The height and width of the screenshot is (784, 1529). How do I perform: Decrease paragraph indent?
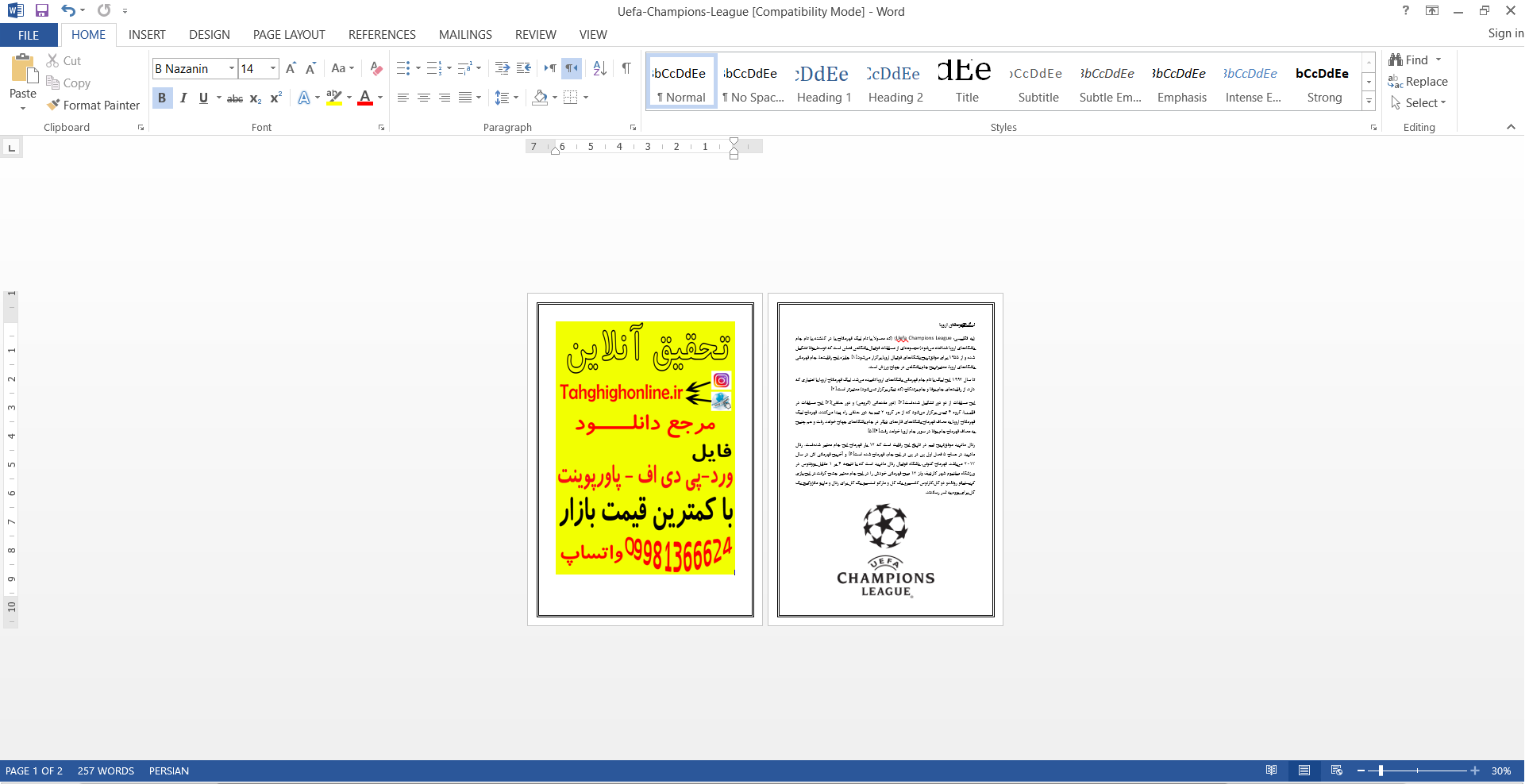(x=502, y=69)
